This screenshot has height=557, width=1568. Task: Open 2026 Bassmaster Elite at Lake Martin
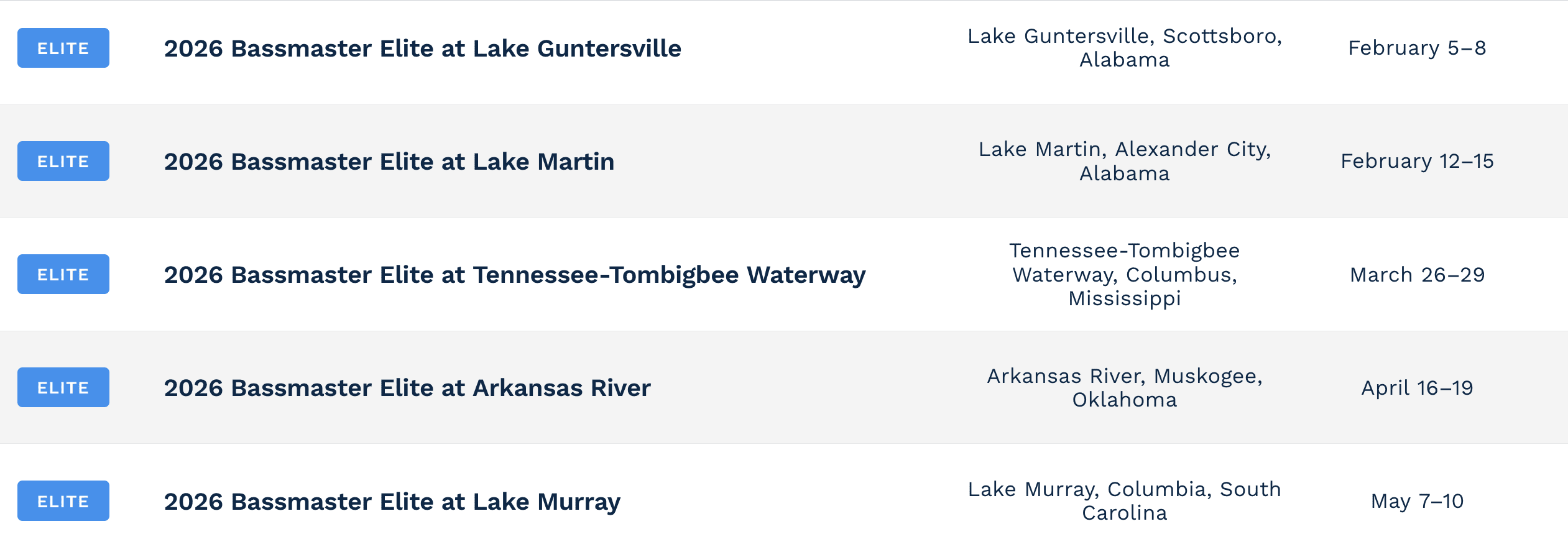[389, 162]
